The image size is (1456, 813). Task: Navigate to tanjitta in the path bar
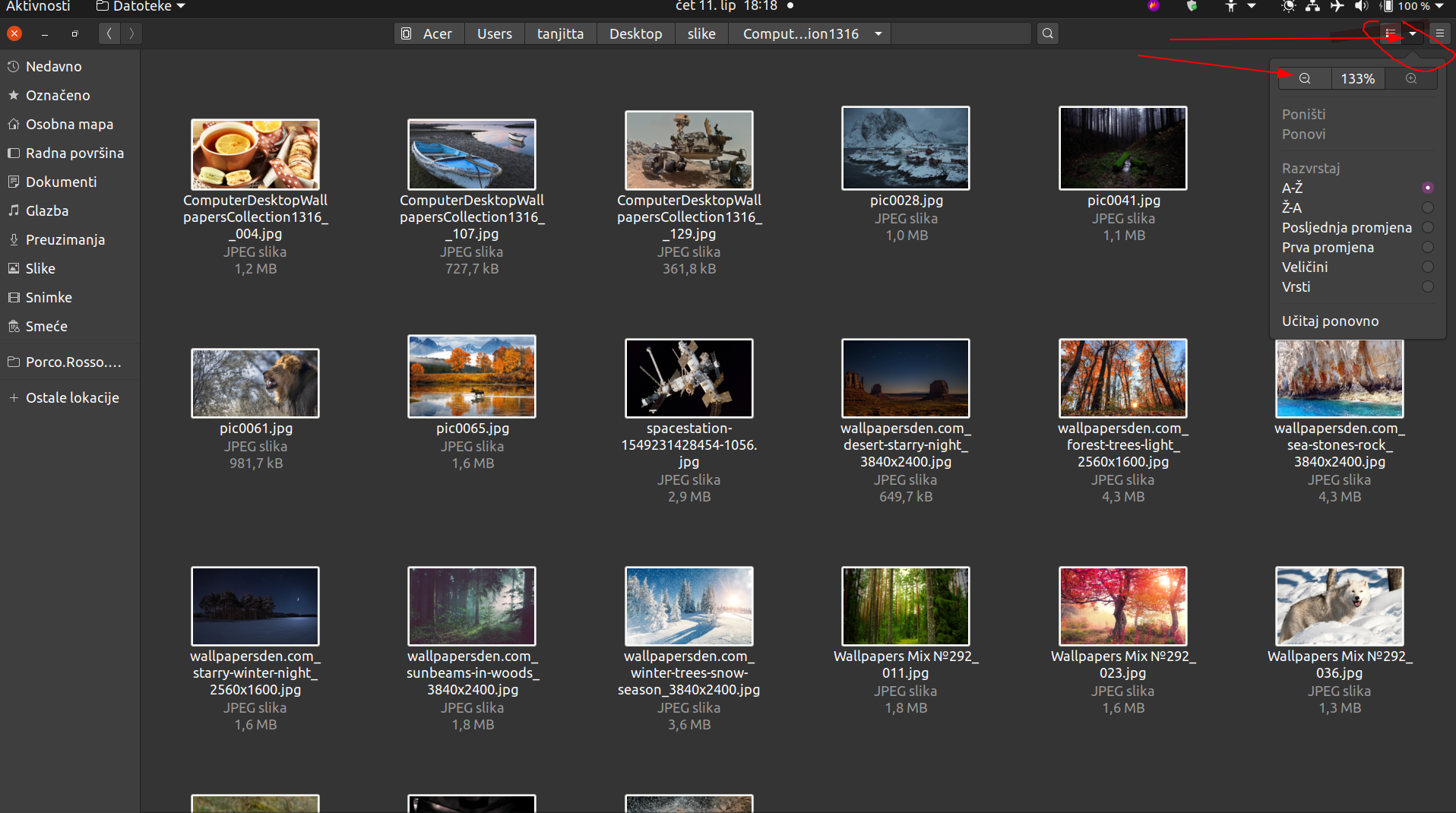(561, 33)
